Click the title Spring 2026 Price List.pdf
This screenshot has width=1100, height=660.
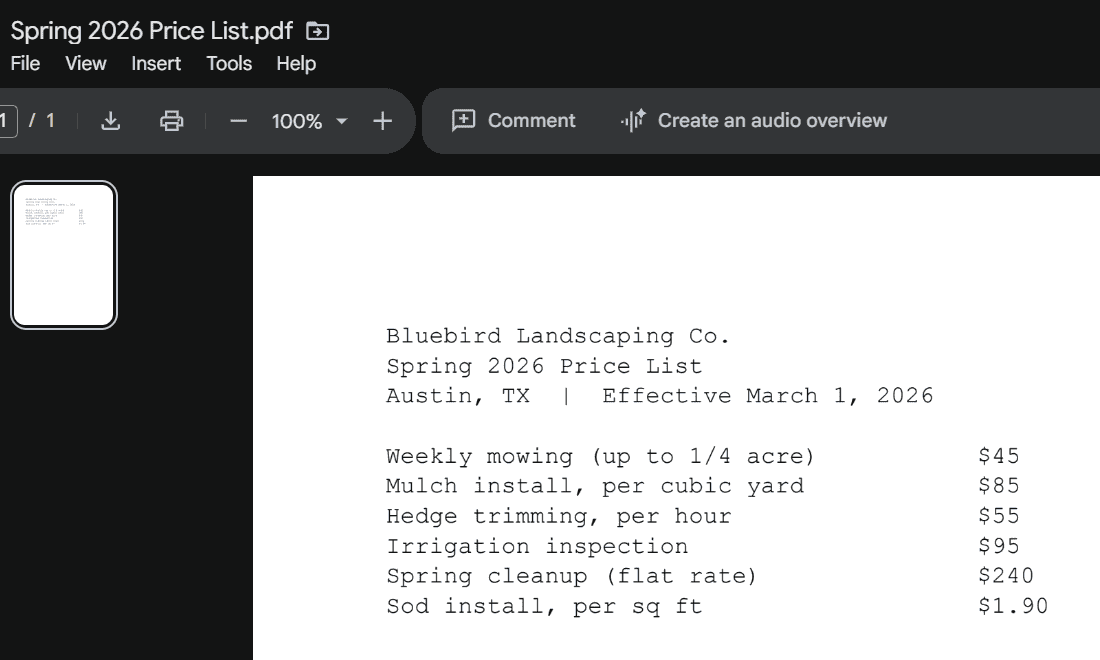point(152,32)
